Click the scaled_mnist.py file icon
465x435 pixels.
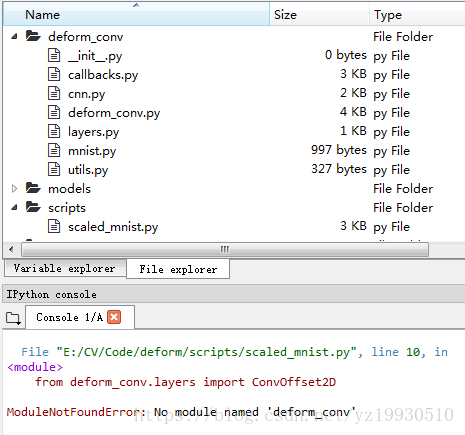coord(54,226)
